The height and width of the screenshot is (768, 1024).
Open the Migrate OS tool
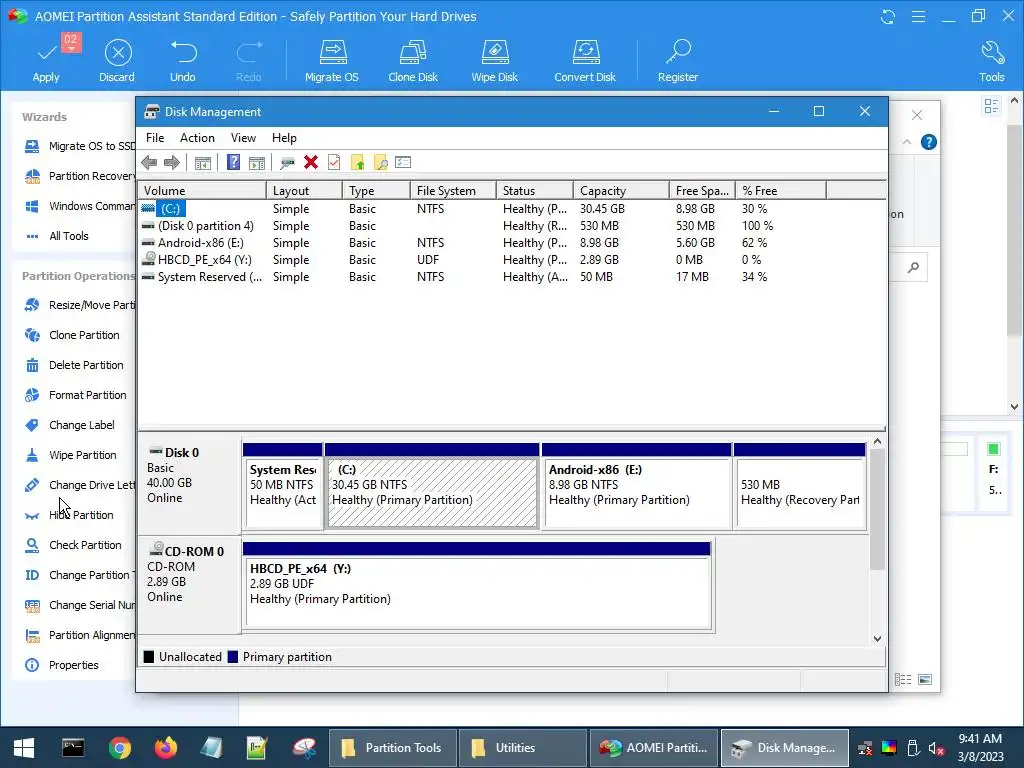click(332, 61)
